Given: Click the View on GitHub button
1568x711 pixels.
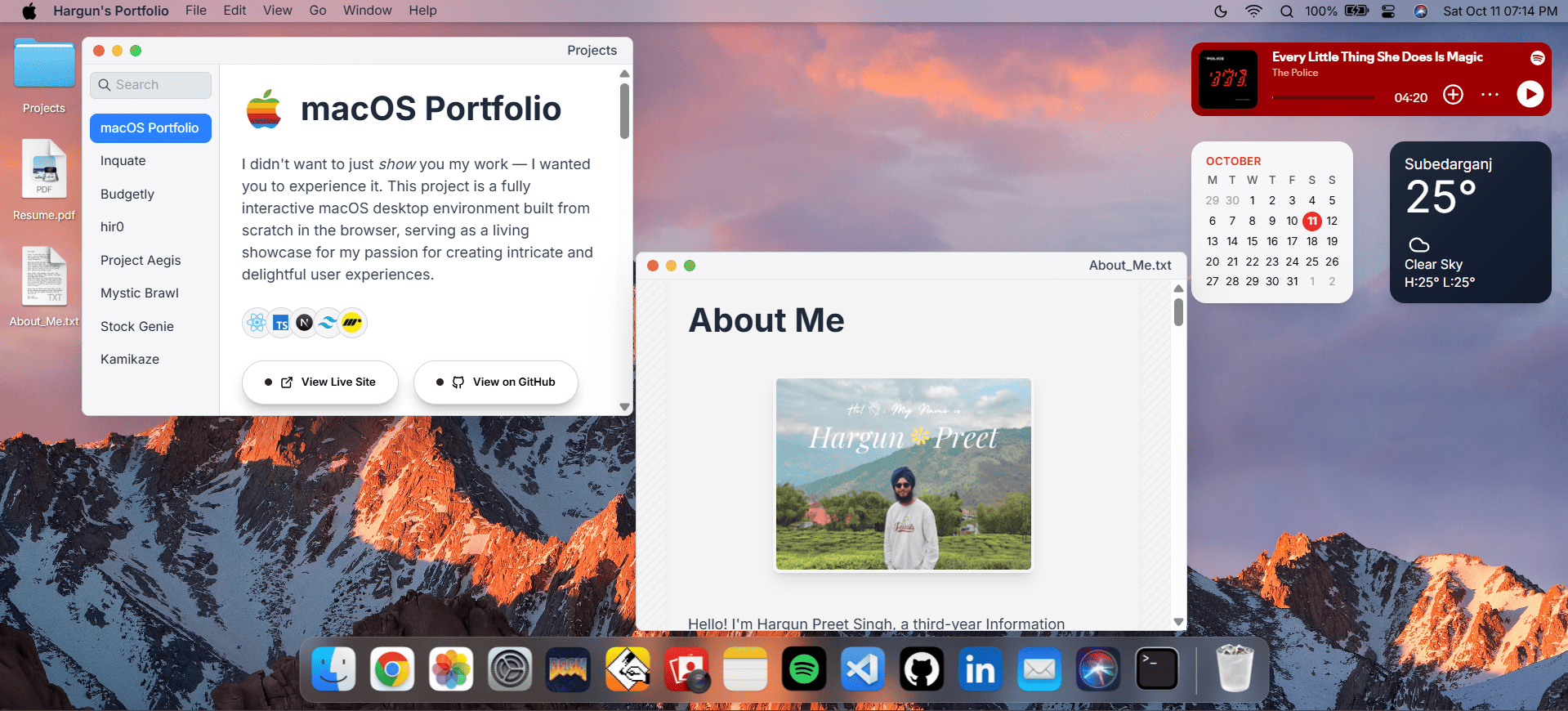Looking at the screenshot, I should click(x=496, y=382).
